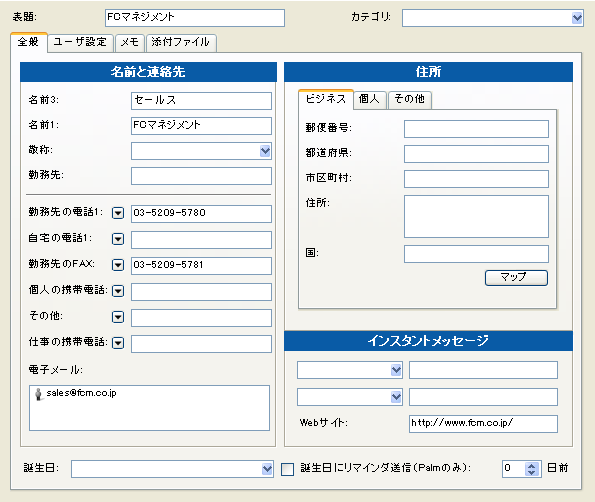Open the 誕生日 date dropdown
595x502 pixels.
(x=267, y=469)
